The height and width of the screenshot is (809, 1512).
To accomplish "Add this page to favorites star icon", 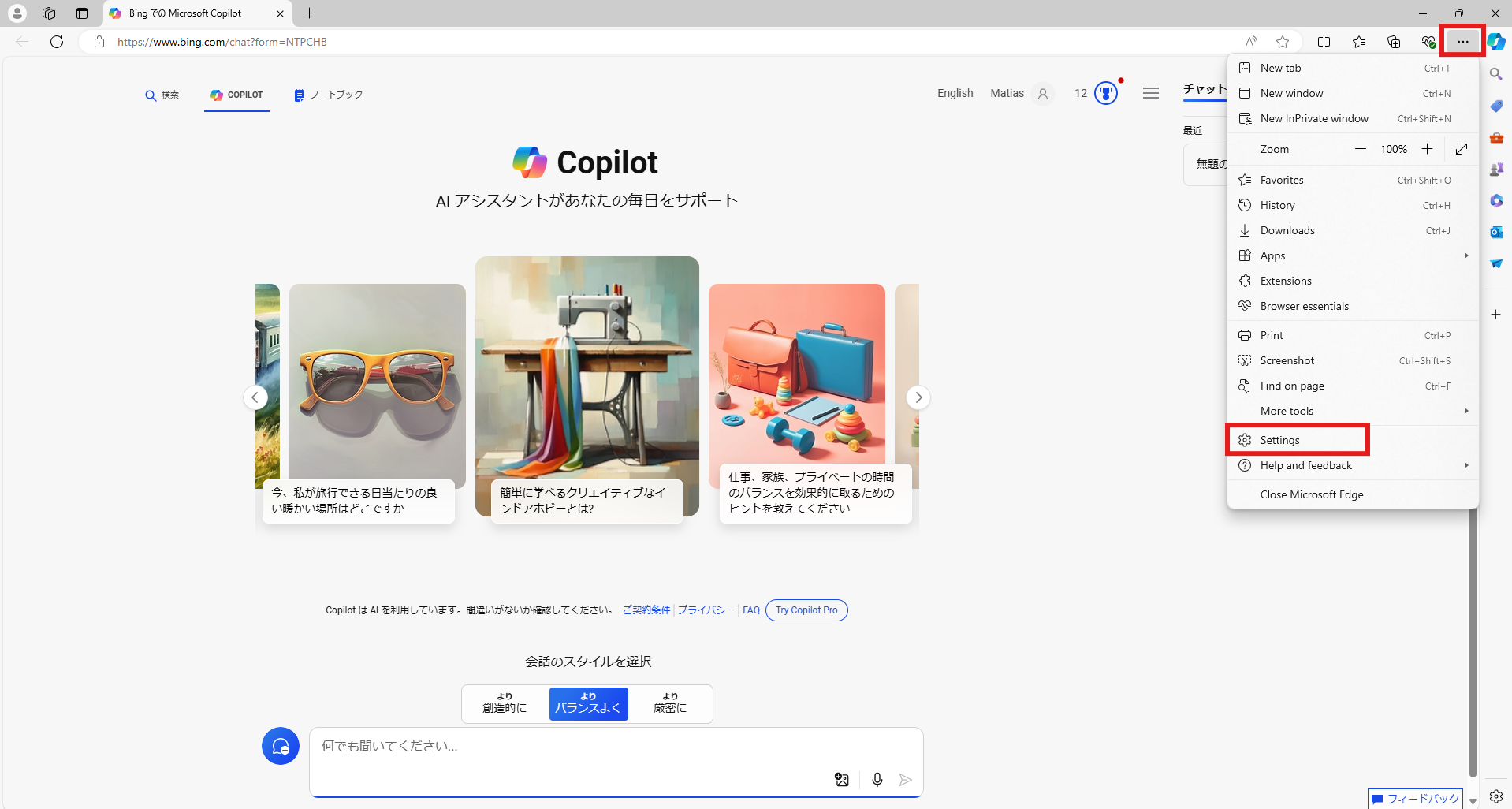I will 1283,42.
